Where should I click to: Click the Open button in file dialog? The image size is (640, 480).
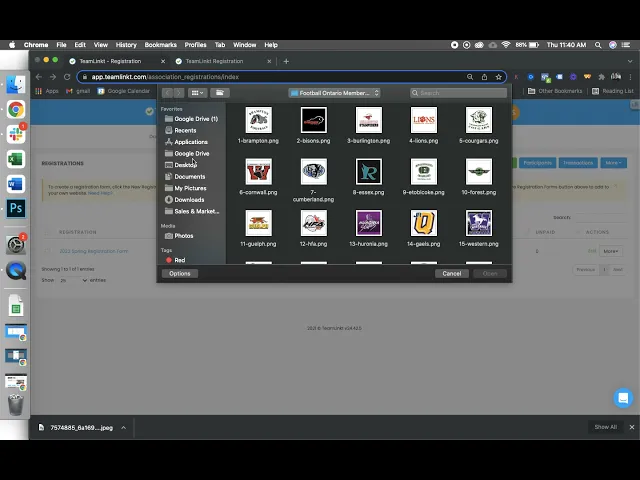(x=490, y=273)
